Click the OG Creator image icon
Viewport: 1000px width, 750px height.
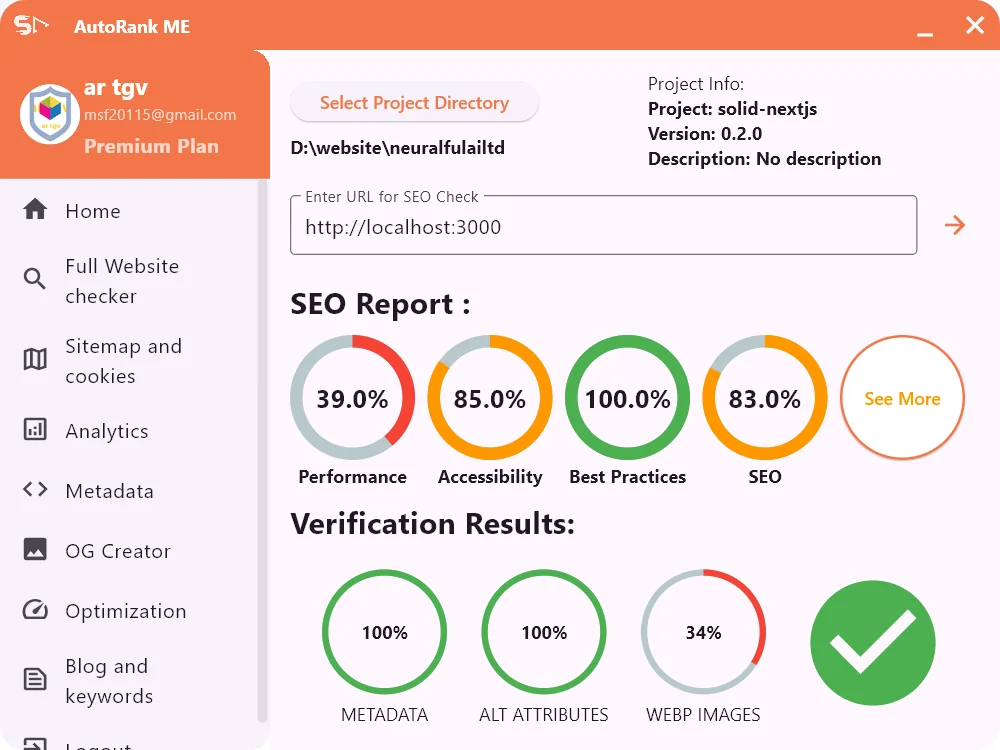pyautogui.click(x=33, y=550)
